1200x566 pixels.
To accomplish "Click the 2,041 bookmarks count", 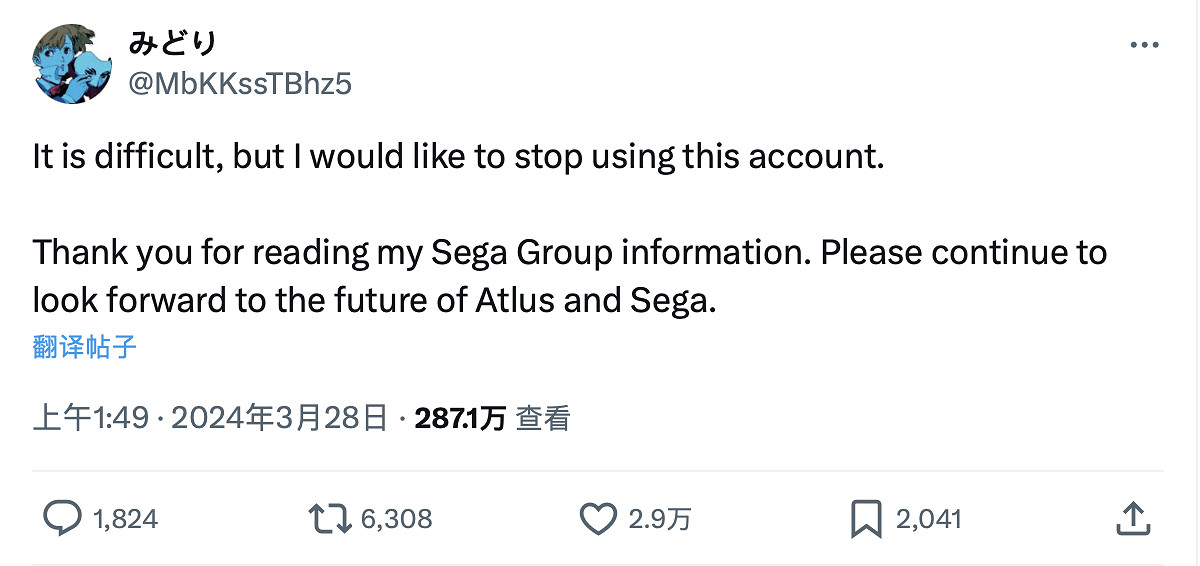I will (x=928, y=519).
